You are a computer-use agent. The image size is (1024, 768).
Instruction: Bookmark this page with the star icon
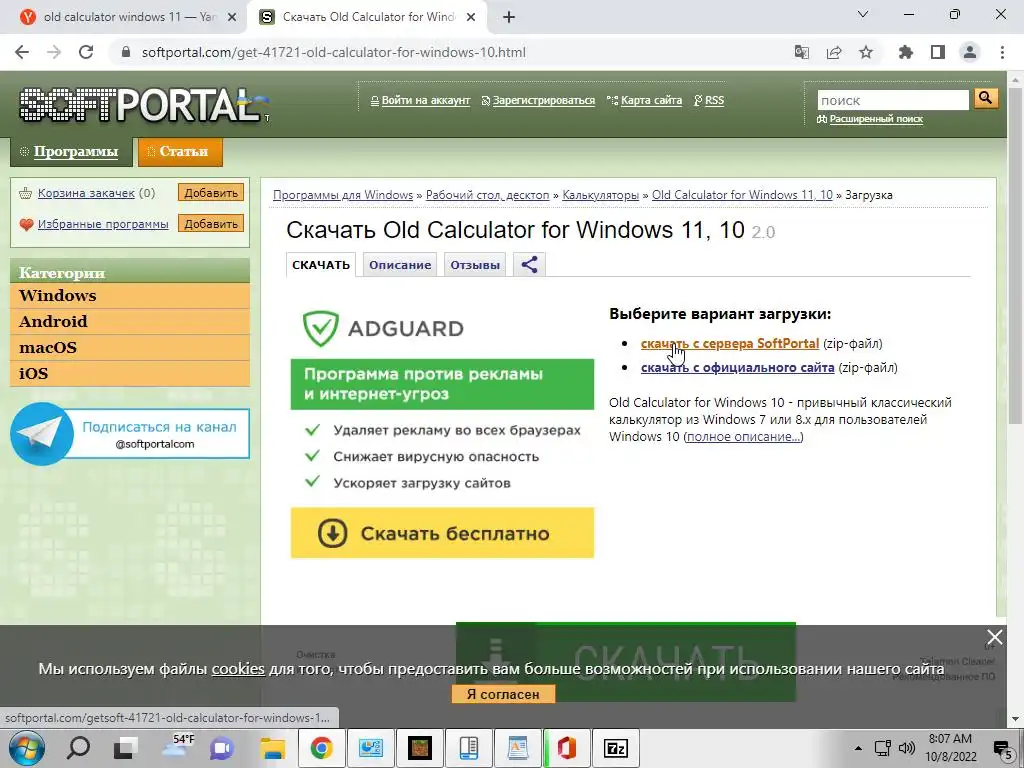pos(866,52)
